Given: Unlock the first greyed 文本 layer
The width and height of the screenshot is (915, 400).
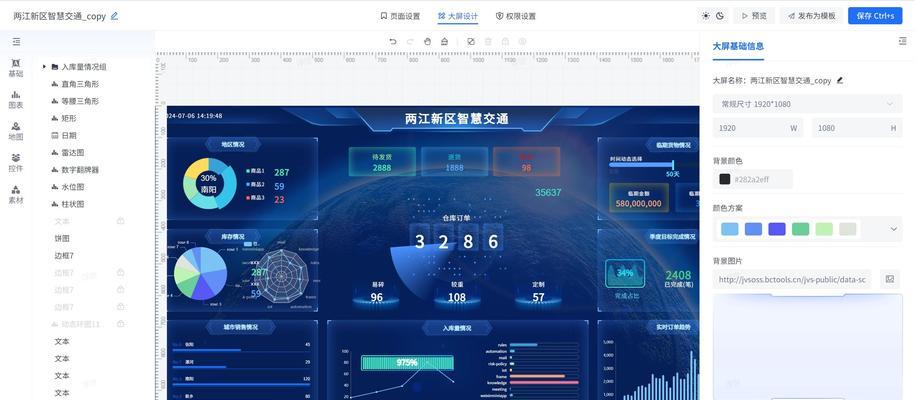Looking at the screenshot, I should 120,221.
